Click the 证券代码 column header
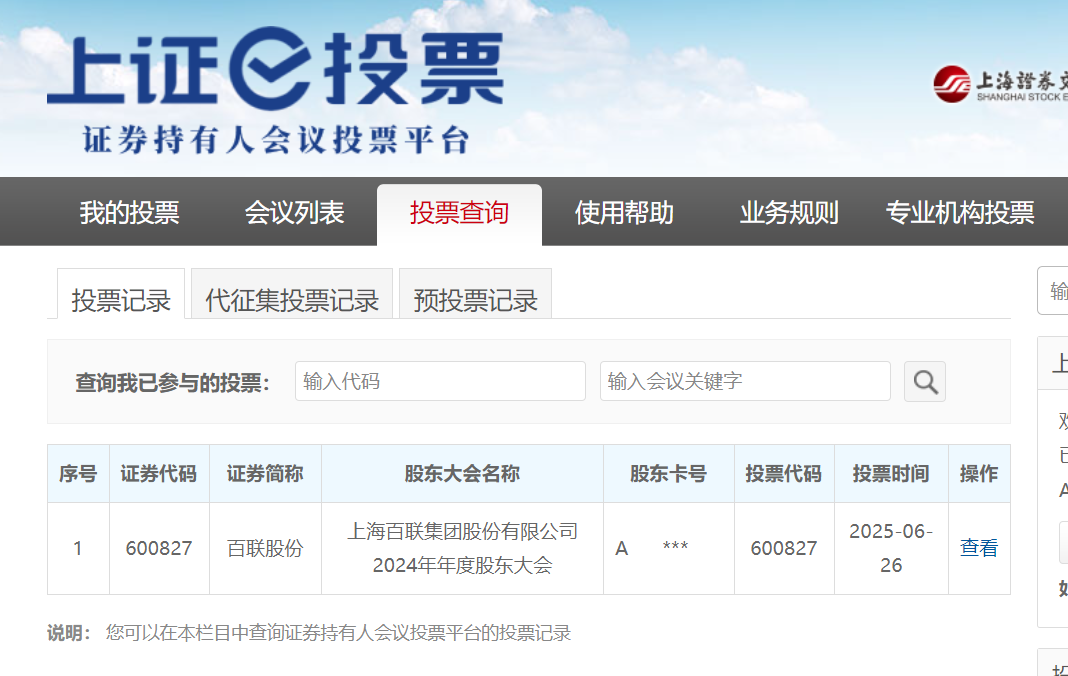This screenshot has height=676, width=1068. tap(159, 474)
